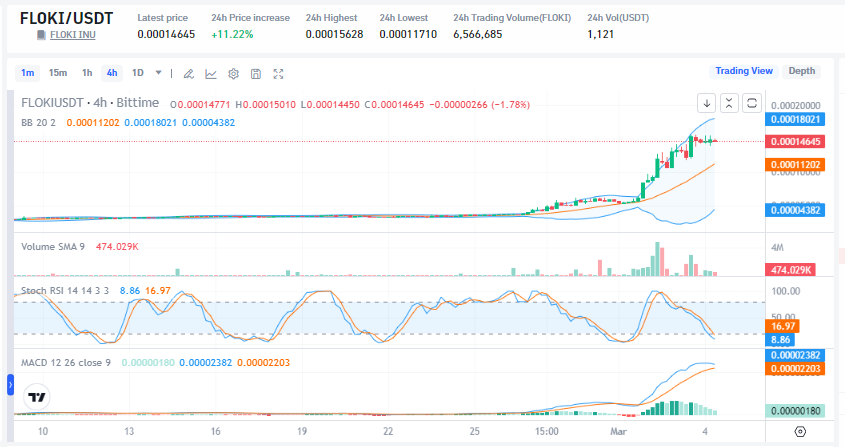This screenshot has width=845, height=447.
Task: Click the volume tag 474.029K on axis
Action: (791, 270)
